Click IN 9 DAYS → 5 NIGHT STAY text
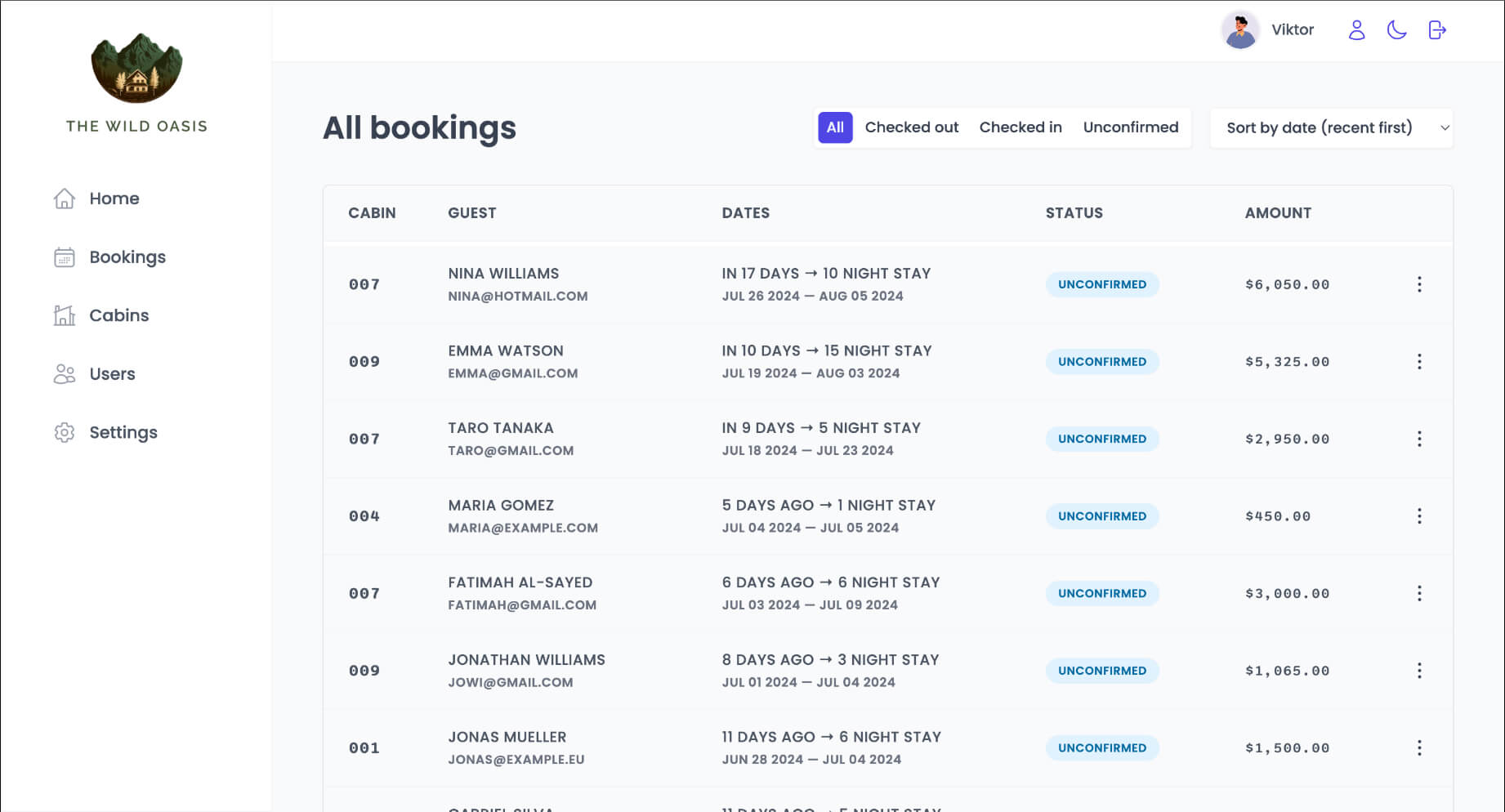The width and height of the screenshot is (1505, 812). [x=821, y=428]
